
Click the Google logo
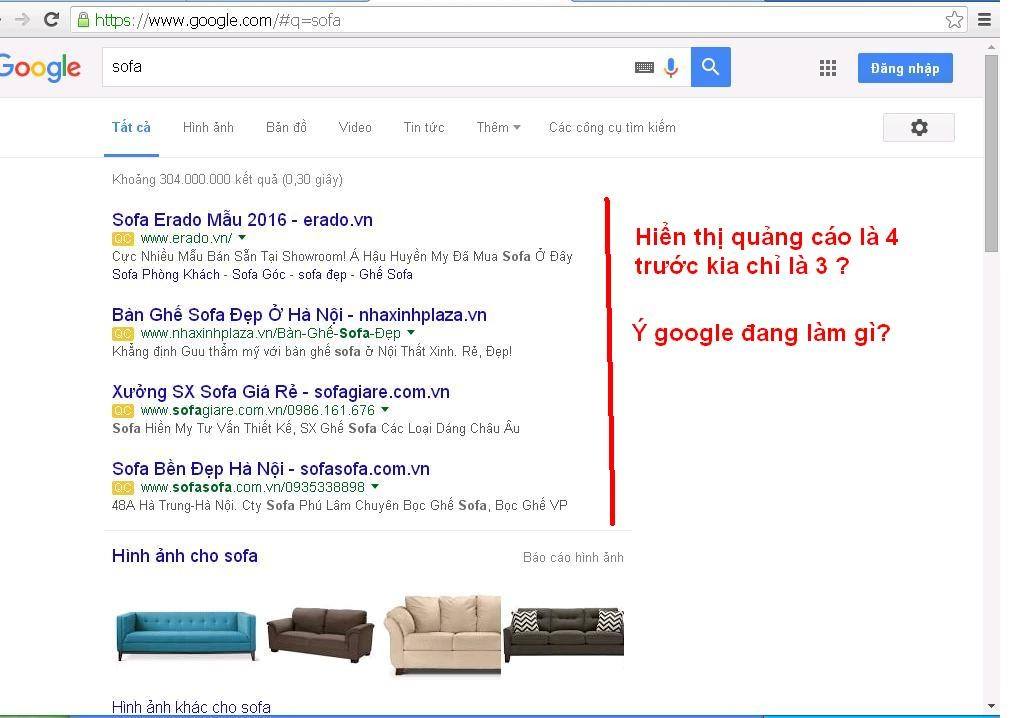click(40, 67)
